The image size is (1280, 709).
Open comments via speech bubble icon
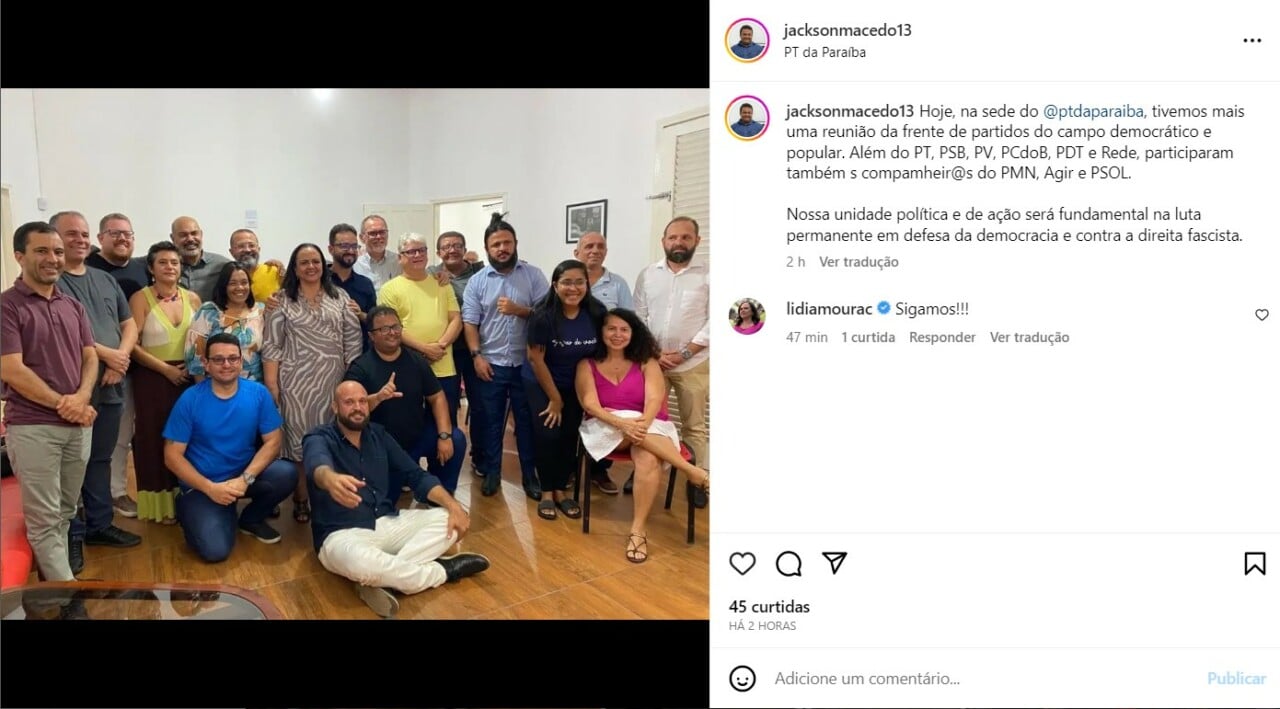(x=789, y=564)
